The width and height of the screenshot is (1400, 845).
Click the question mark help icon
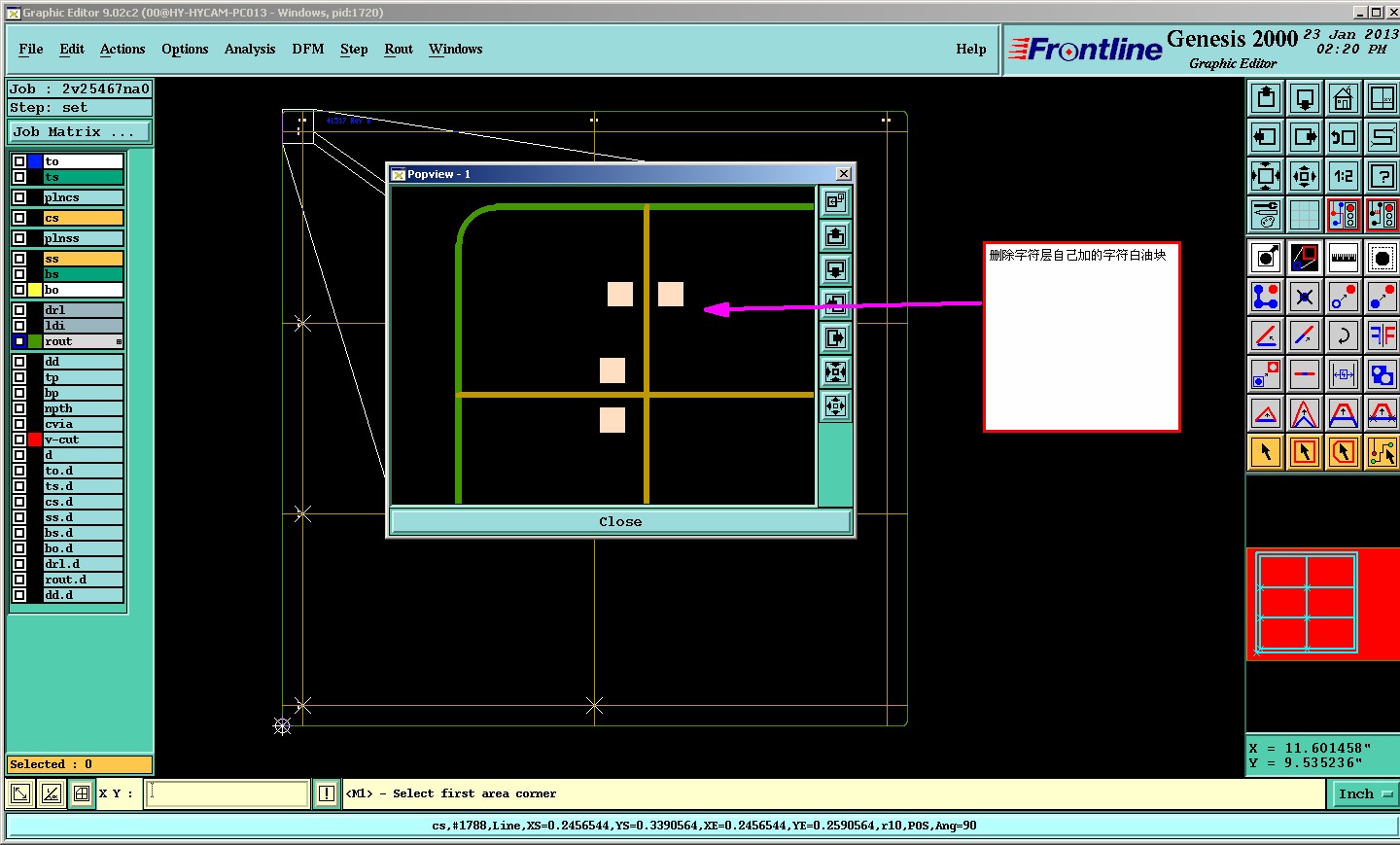[1382, 176]
